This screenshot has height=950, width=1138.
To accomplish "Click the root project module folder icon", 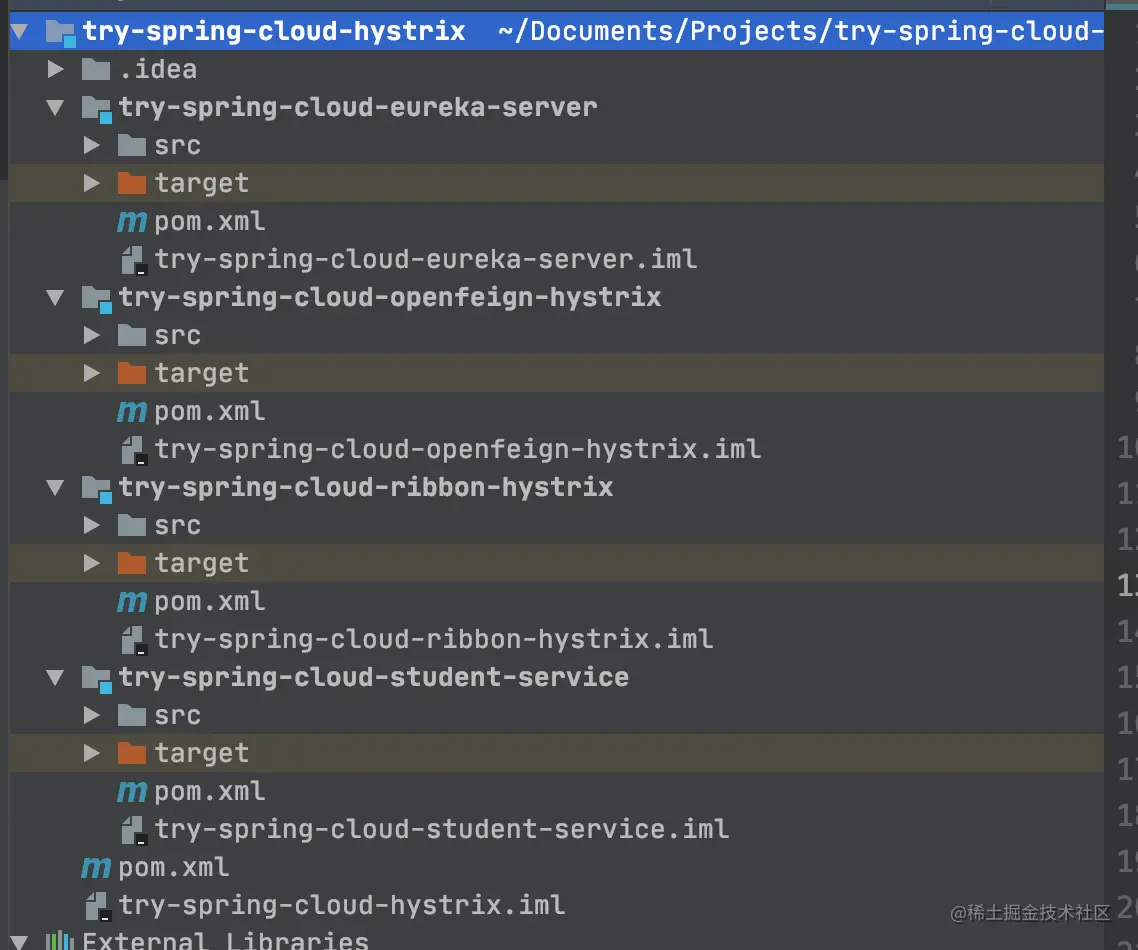I will point(60,33).
